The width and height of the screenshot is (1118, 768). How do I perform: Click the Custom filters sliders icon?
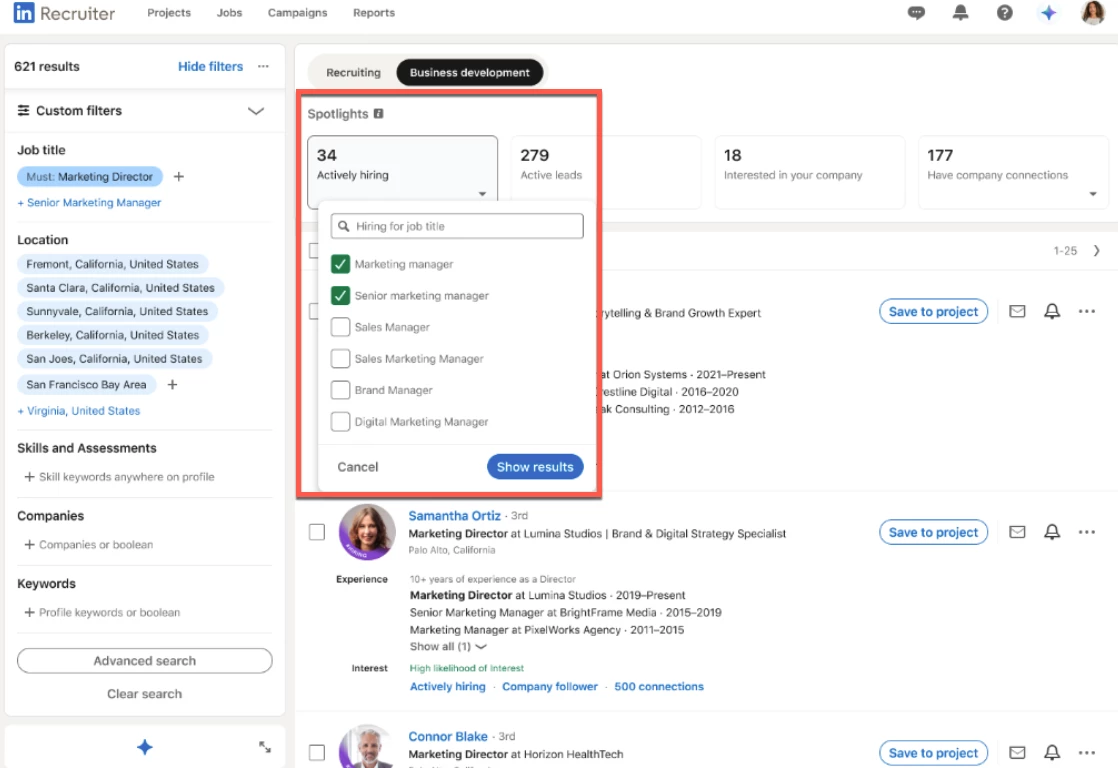point(24,111)
